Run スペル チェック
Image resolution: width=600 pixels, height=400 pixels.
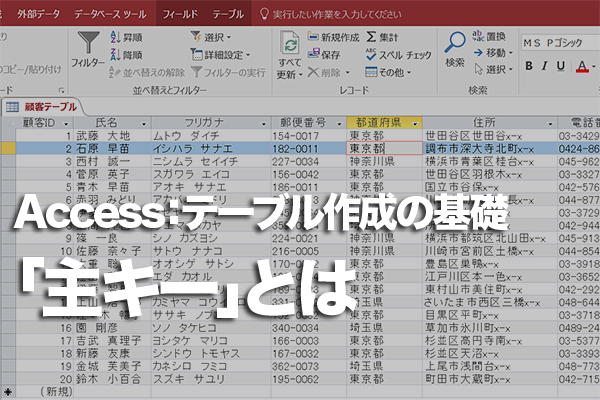tap(398, 55)
